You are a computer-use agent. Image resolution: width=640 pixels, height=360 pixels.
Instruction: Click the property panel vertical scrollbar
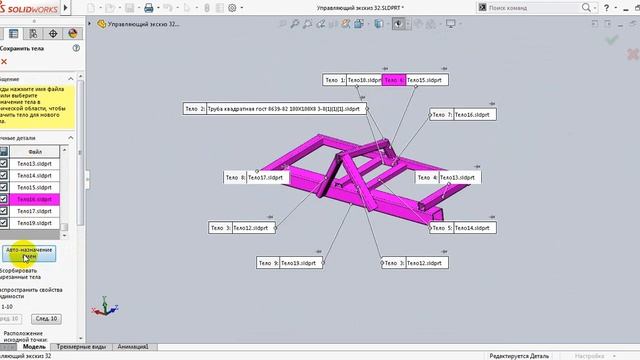click(x=80, y=153)
